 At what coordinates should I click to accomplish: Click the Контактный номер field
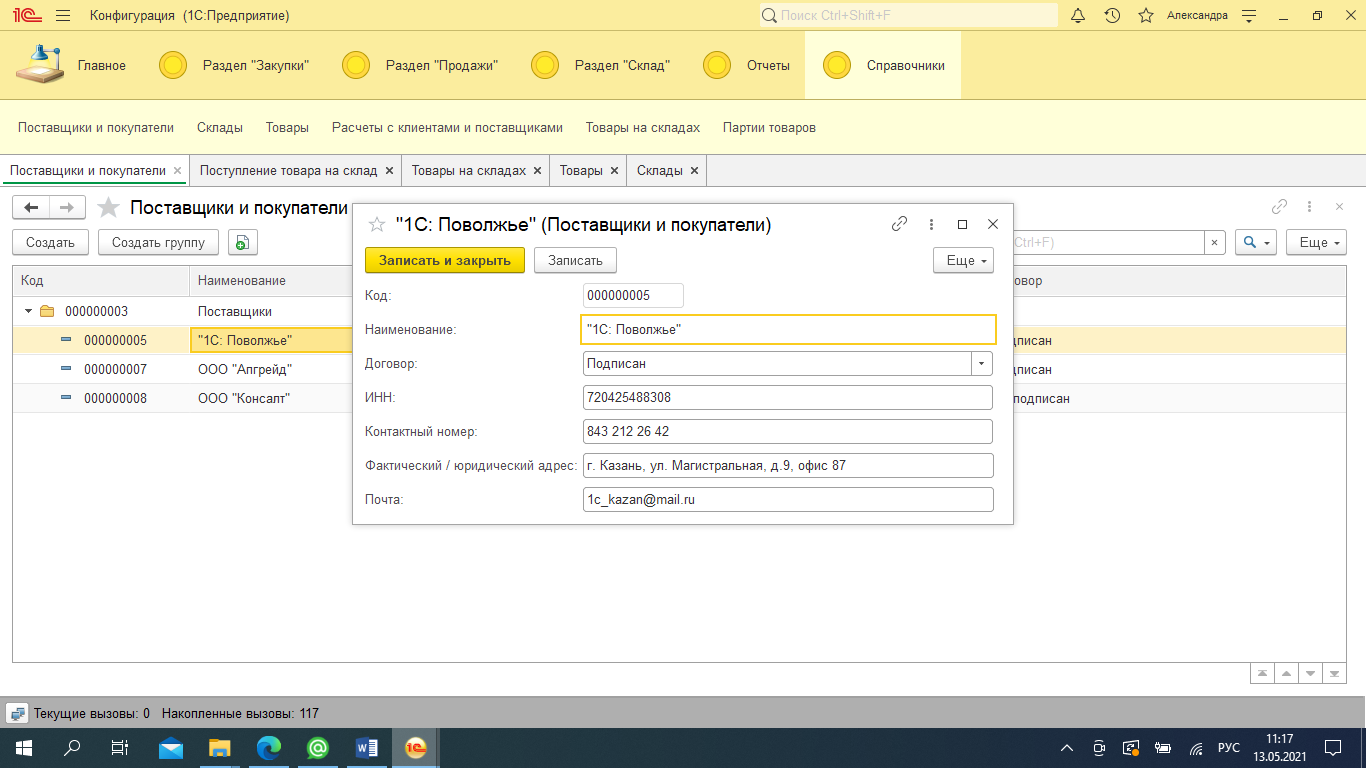(x=788, y=431)
